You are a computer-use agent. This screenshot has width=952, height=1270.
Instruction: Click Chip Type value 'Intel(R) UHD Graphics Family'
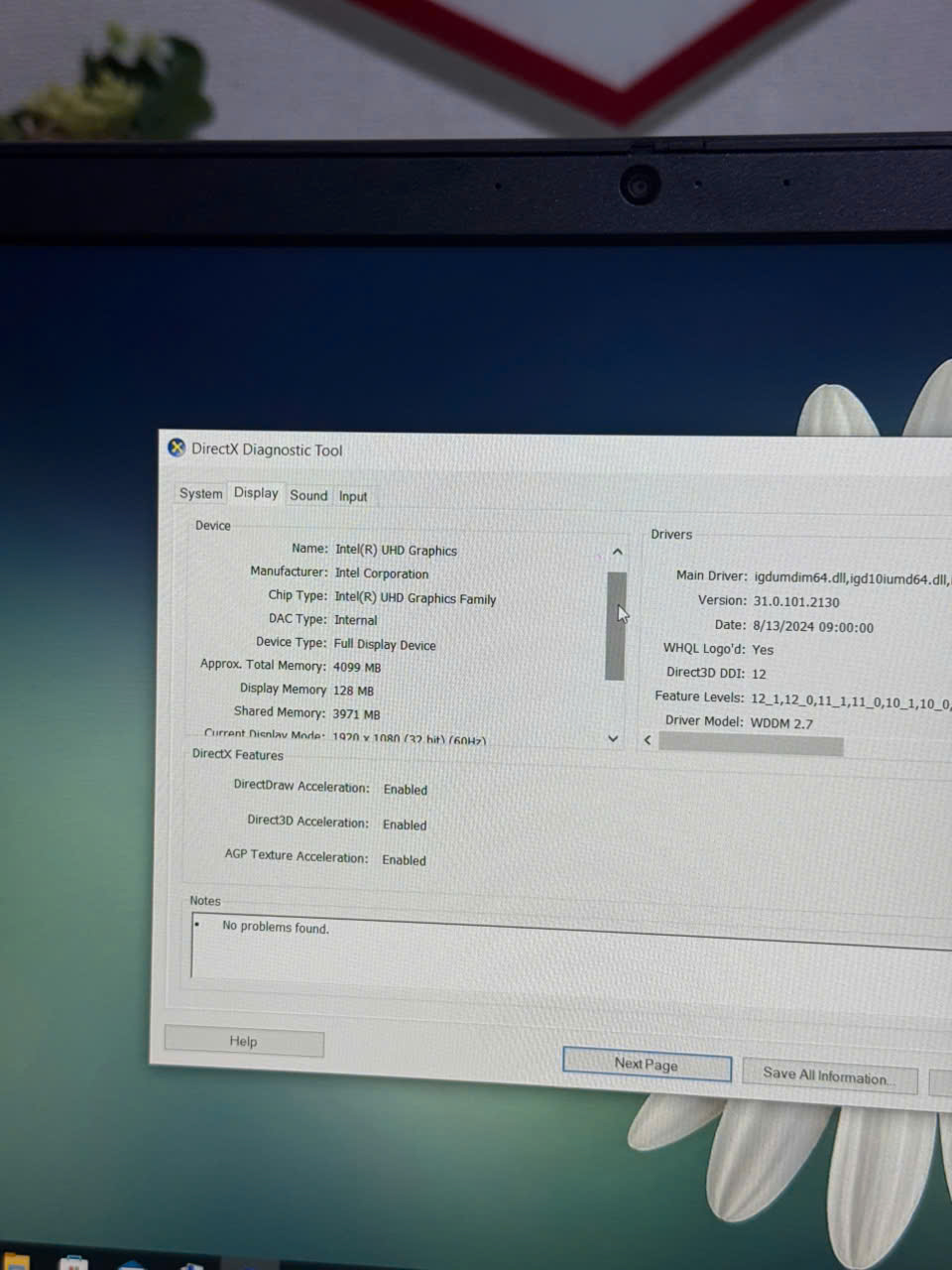tap(415, 598)
